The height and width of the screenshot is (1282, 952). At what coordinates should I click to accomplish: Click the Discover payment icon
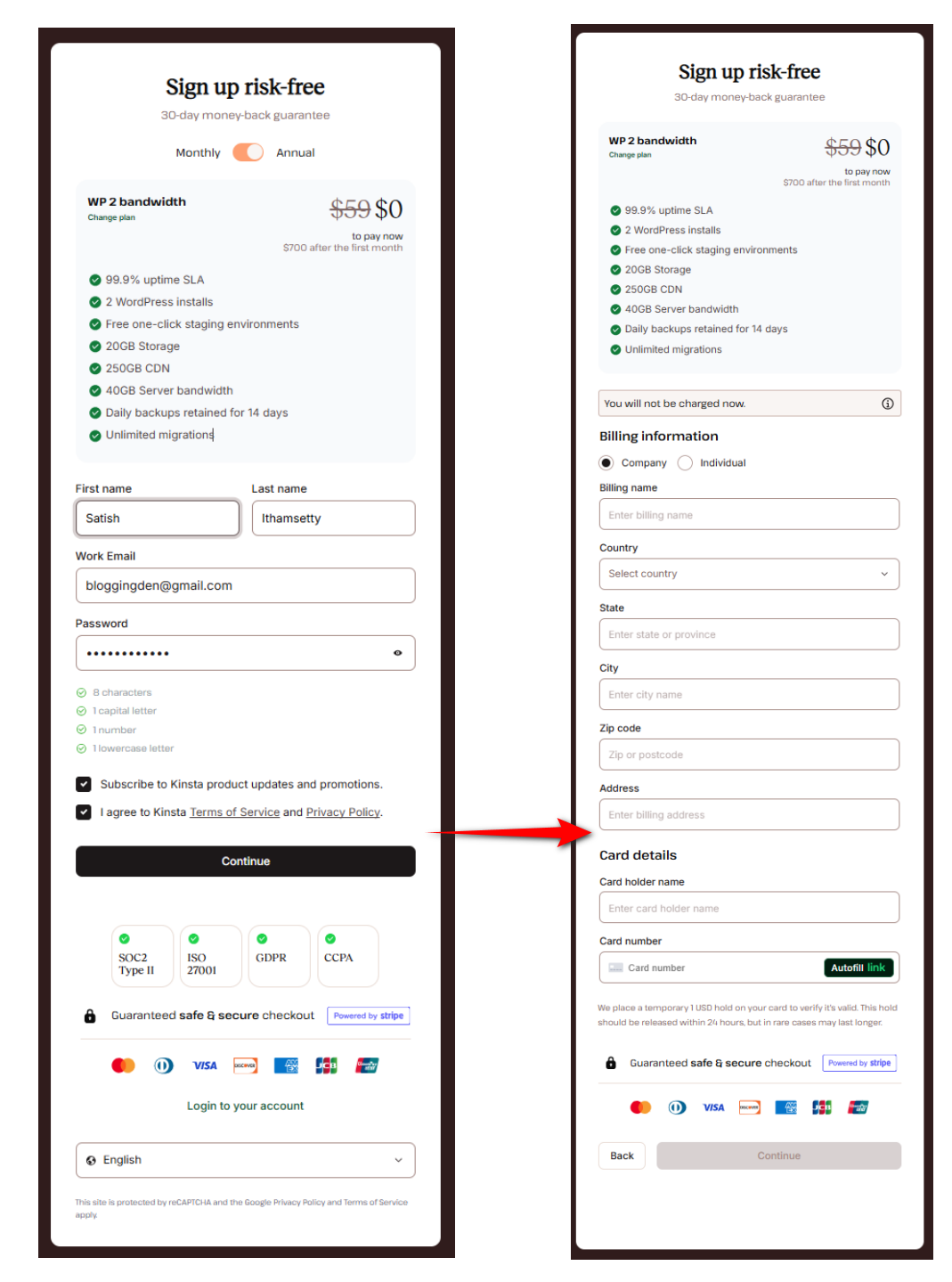click(245, 1066)
